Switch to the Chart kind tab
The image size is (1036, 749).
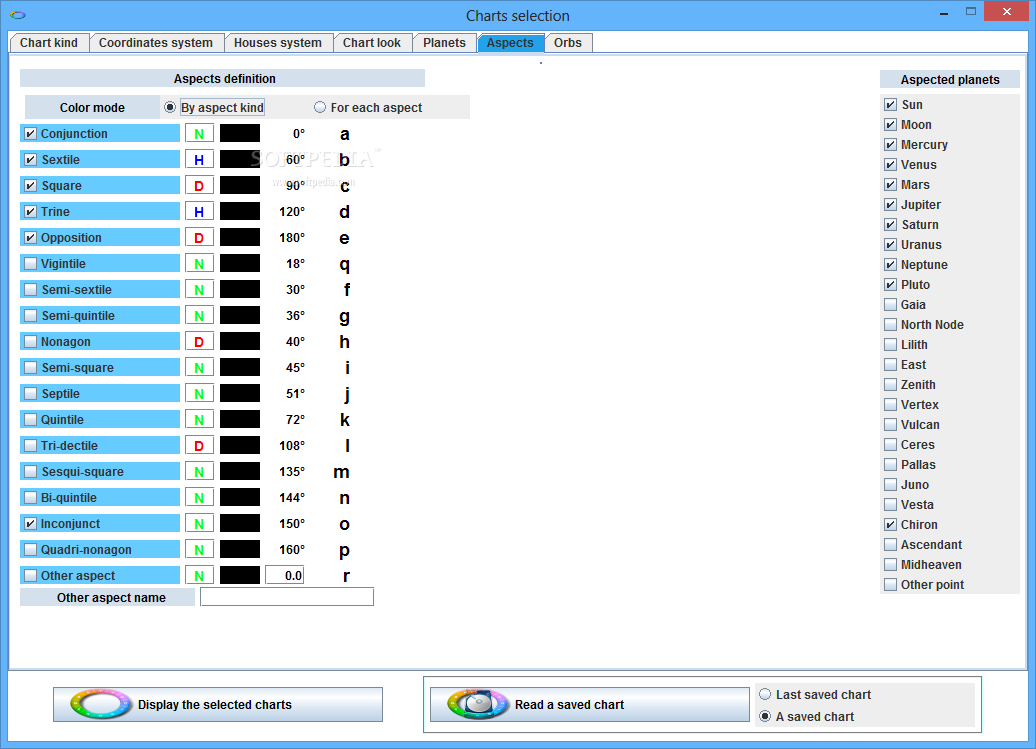coord(49,42)
